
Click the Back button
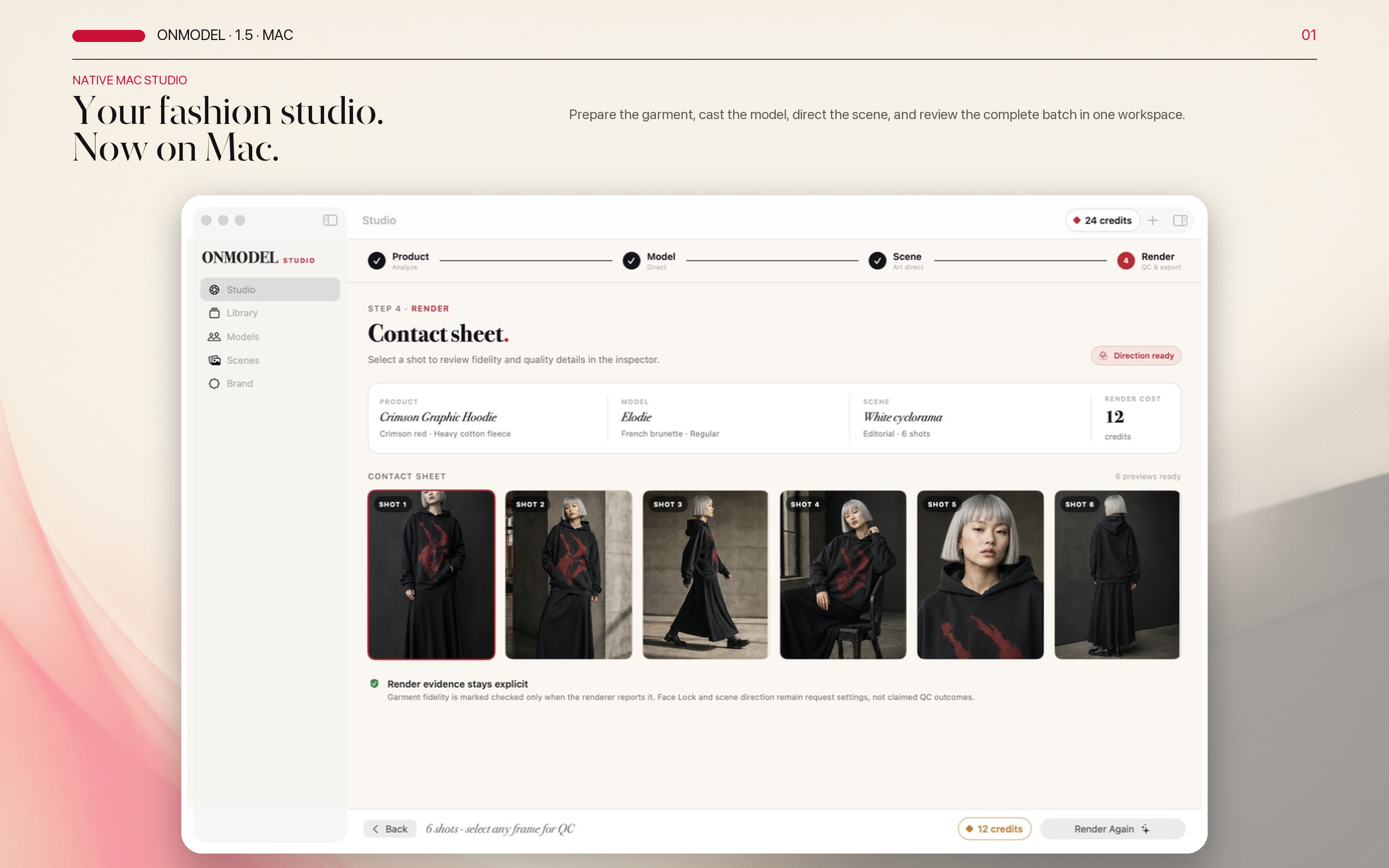coord(390,829)
